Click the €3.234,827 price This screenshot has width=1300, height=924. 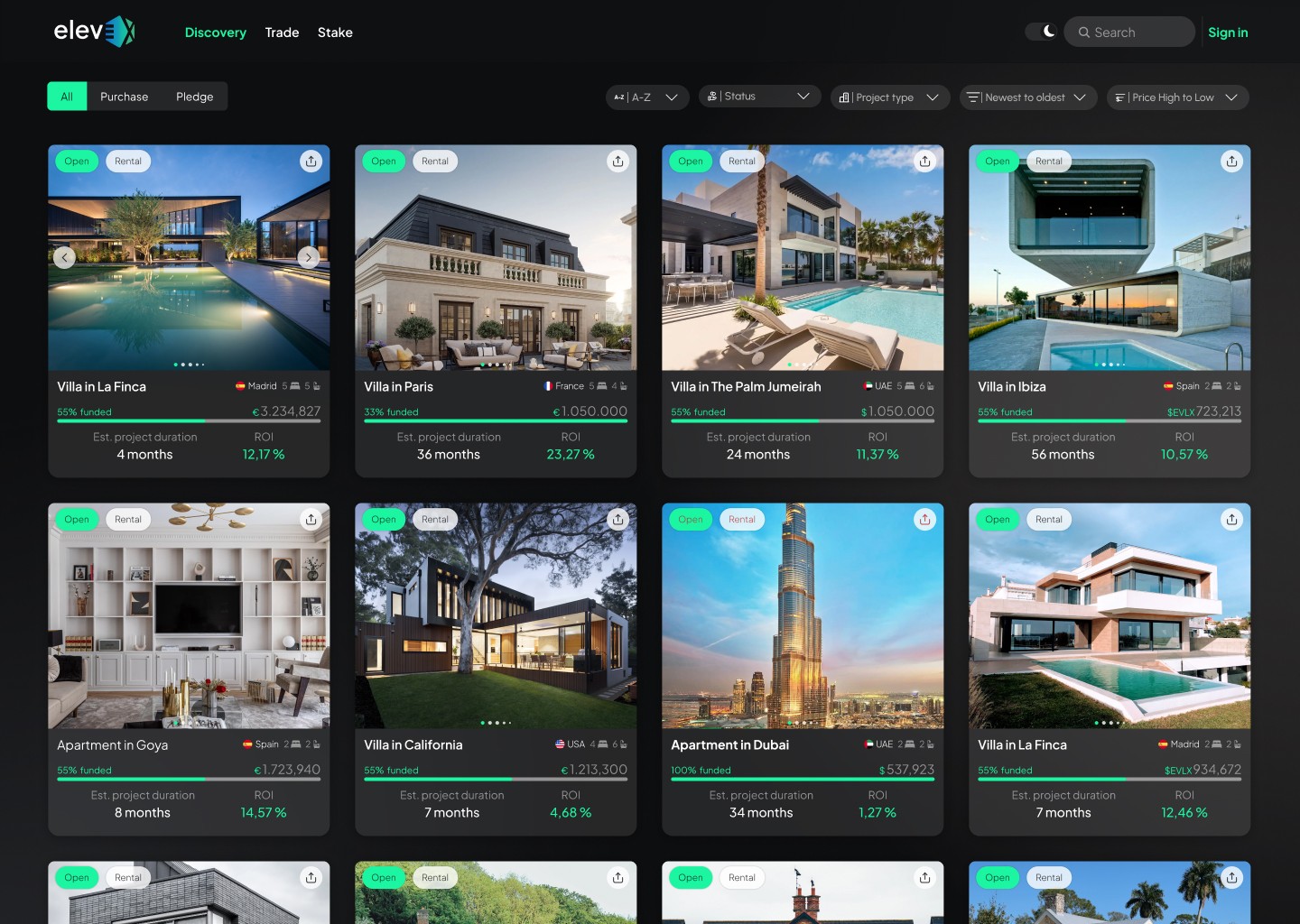[286, 411]
